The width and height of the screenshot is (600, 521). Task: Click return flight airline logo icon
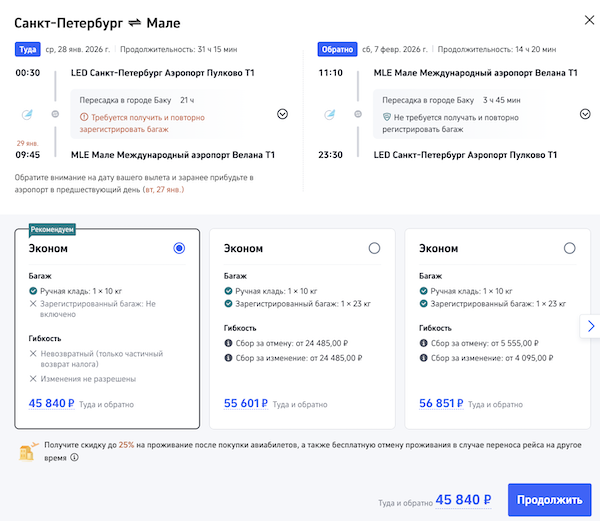pos(329,113)
